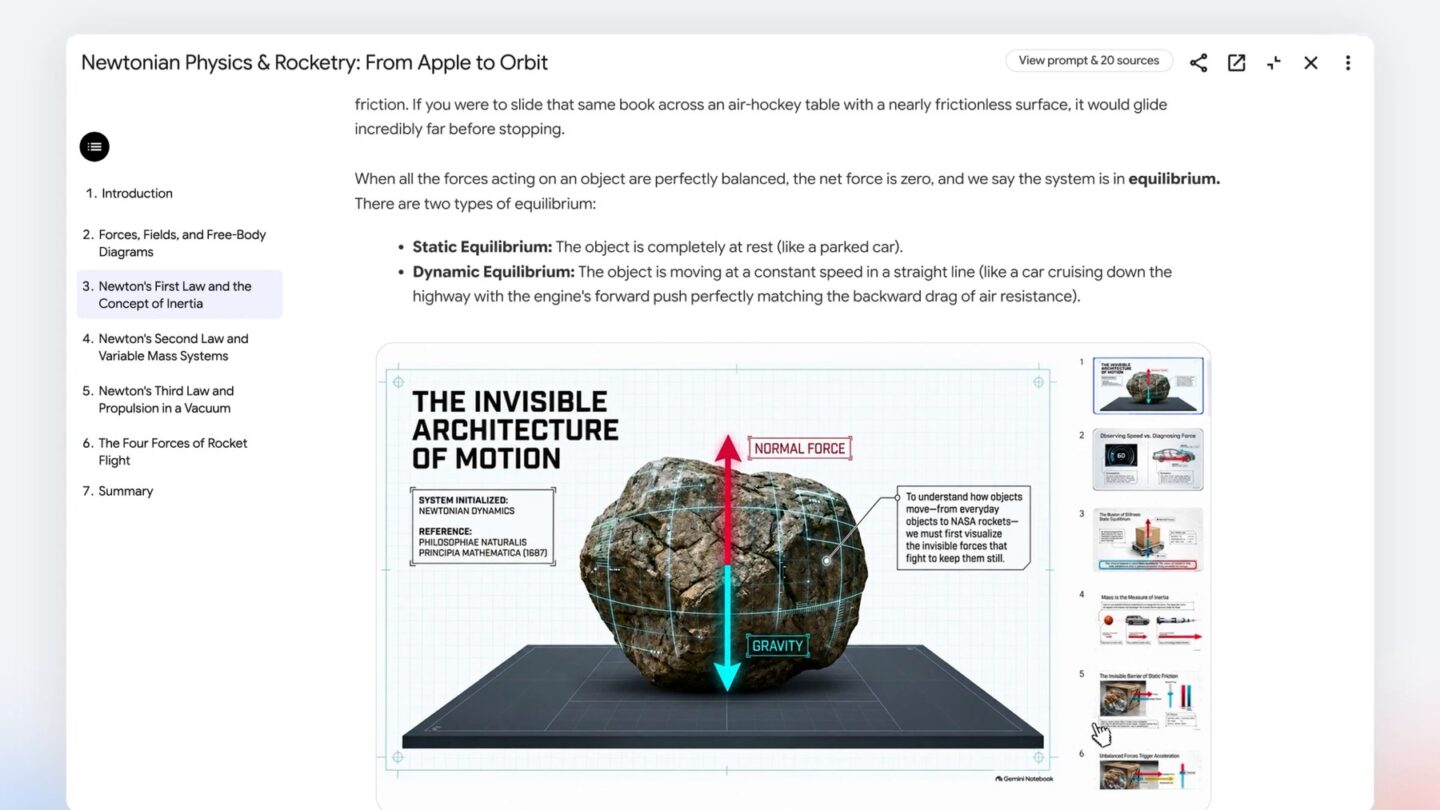Click the bold 'Static Equilibrium:' bullet label

[482, 247]
